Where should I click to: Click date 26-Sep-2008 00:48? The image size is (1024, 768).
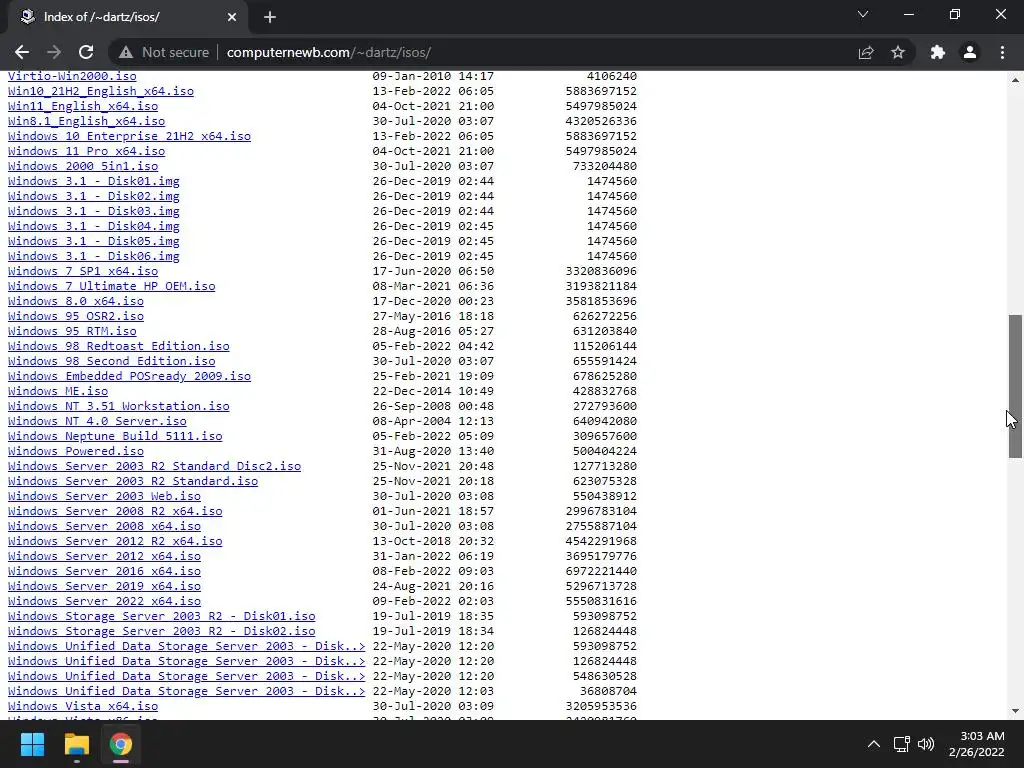pyautogui.click(x=433, y=406)
